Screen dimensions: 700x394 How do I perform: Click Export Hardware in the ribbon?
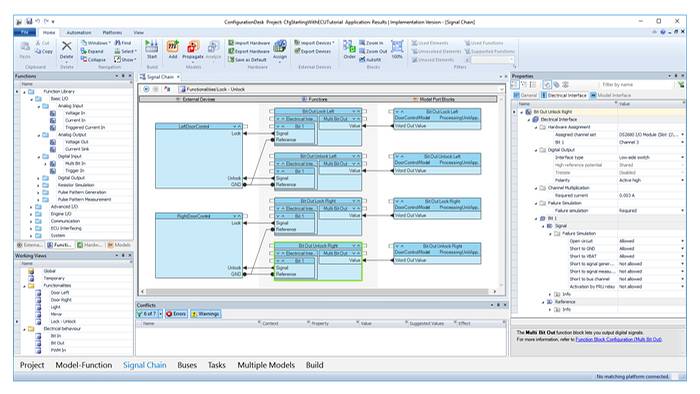click(249, 51)
